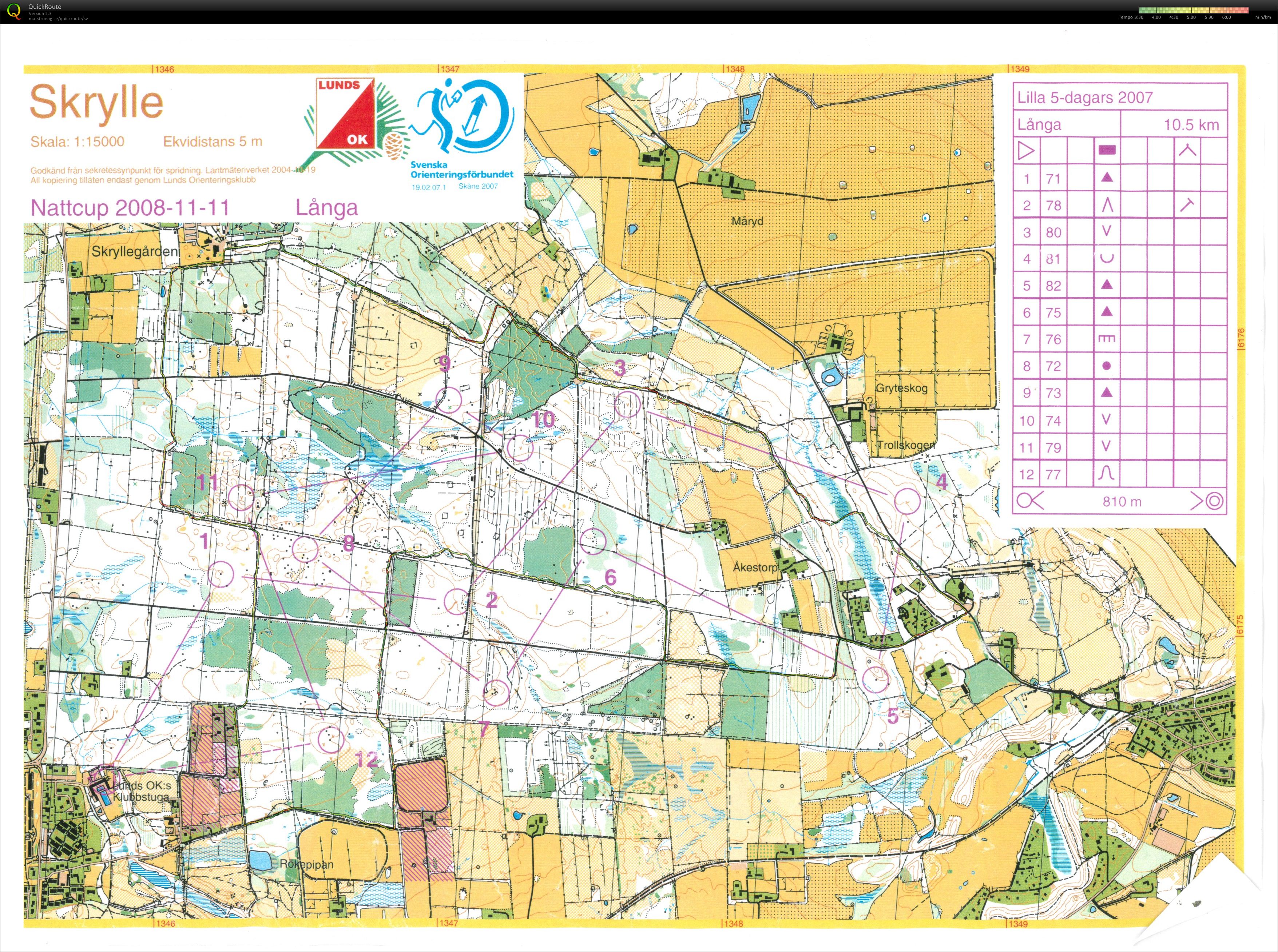Click the Rökepipan place name

pos(307,864)
